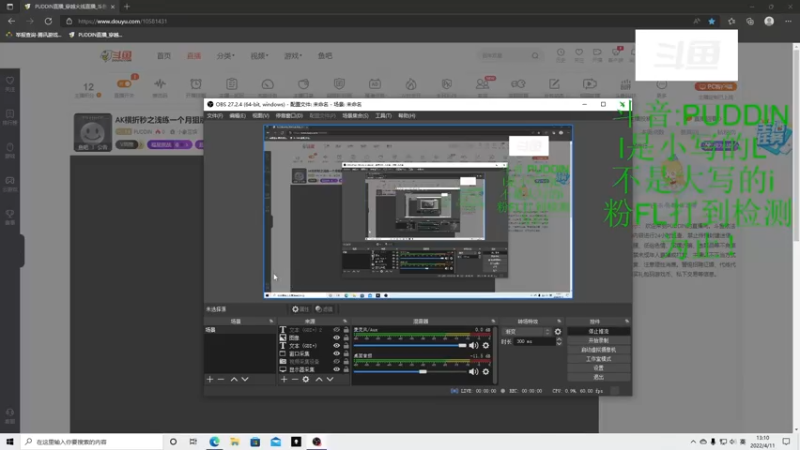Move the selected source down in the Sources dock

click(x=330, y=380)
